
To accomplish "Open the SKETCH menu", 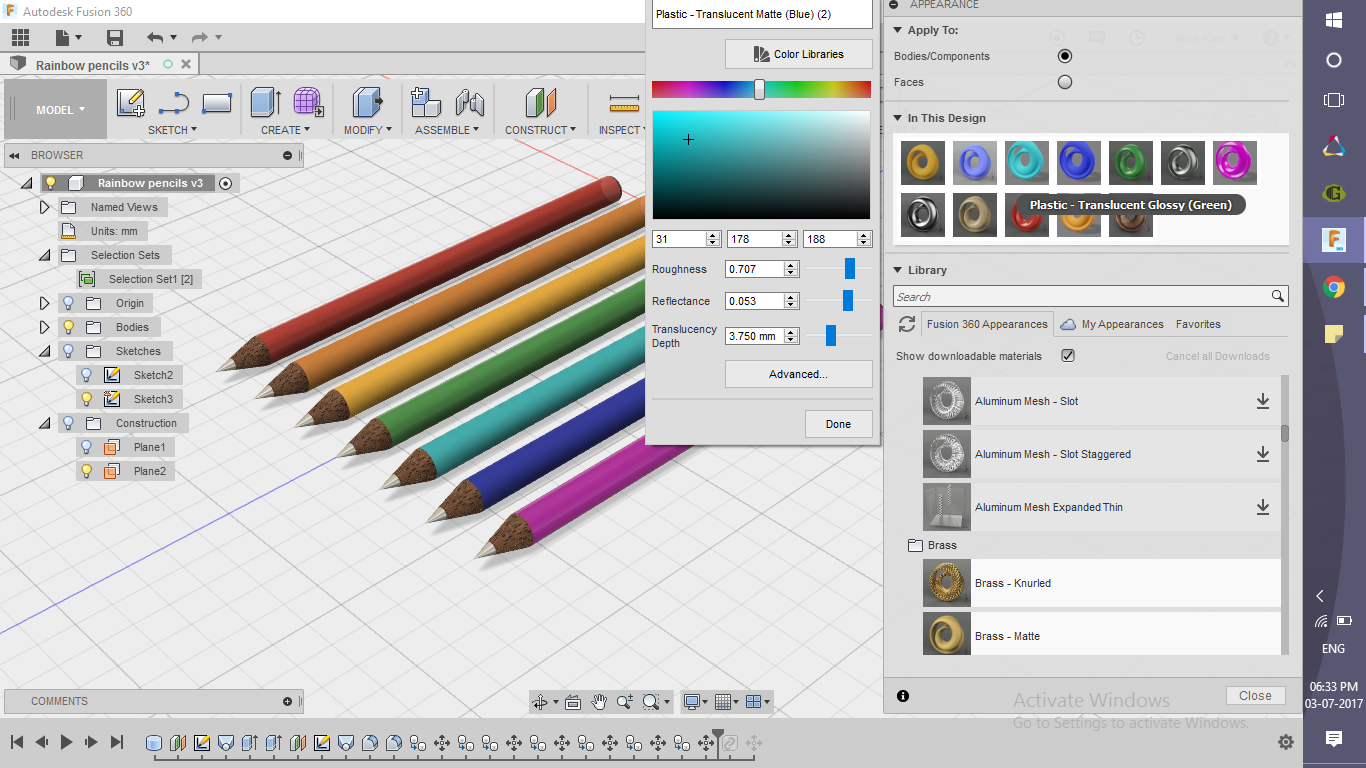I will pos(172,130).
